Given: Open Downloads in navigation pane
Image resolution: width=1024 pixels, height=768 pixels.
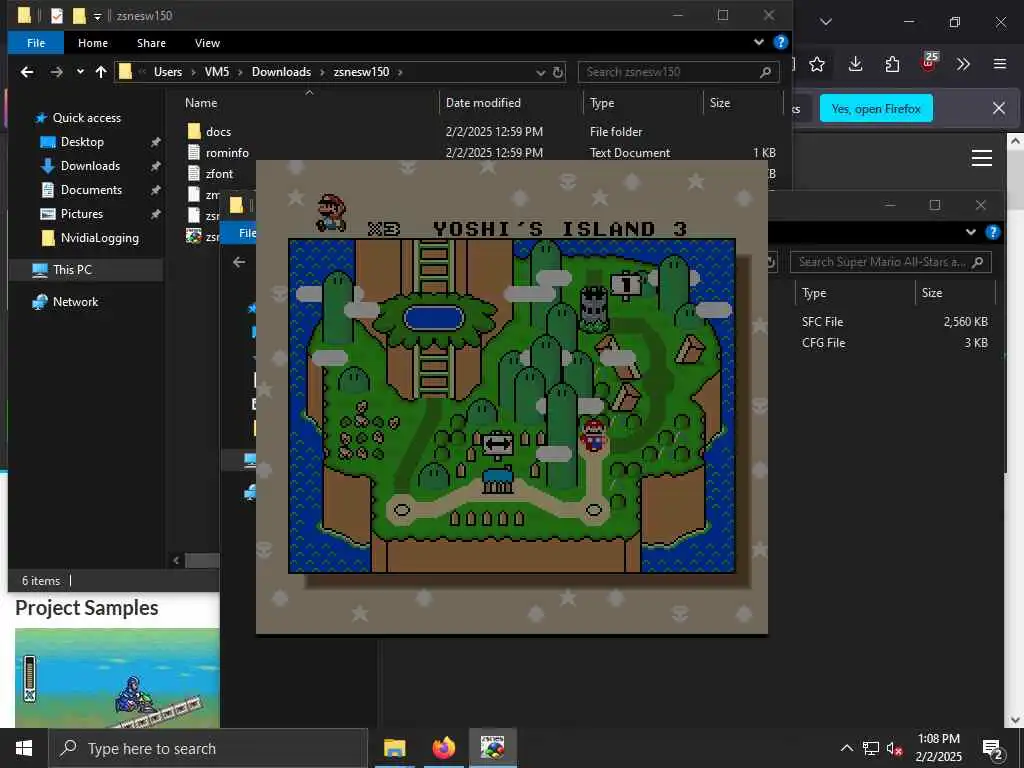Looking at the screenshot, I should (x=90, y=166).
